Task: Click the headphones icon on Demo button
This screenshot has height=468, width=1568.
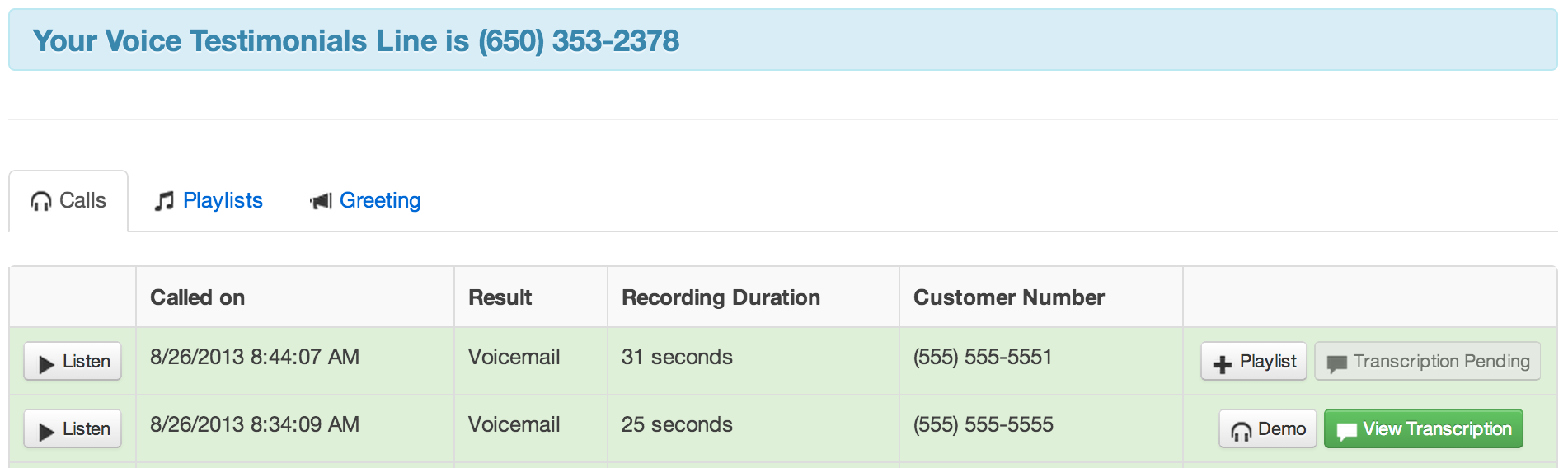Action: point(1241,431)
